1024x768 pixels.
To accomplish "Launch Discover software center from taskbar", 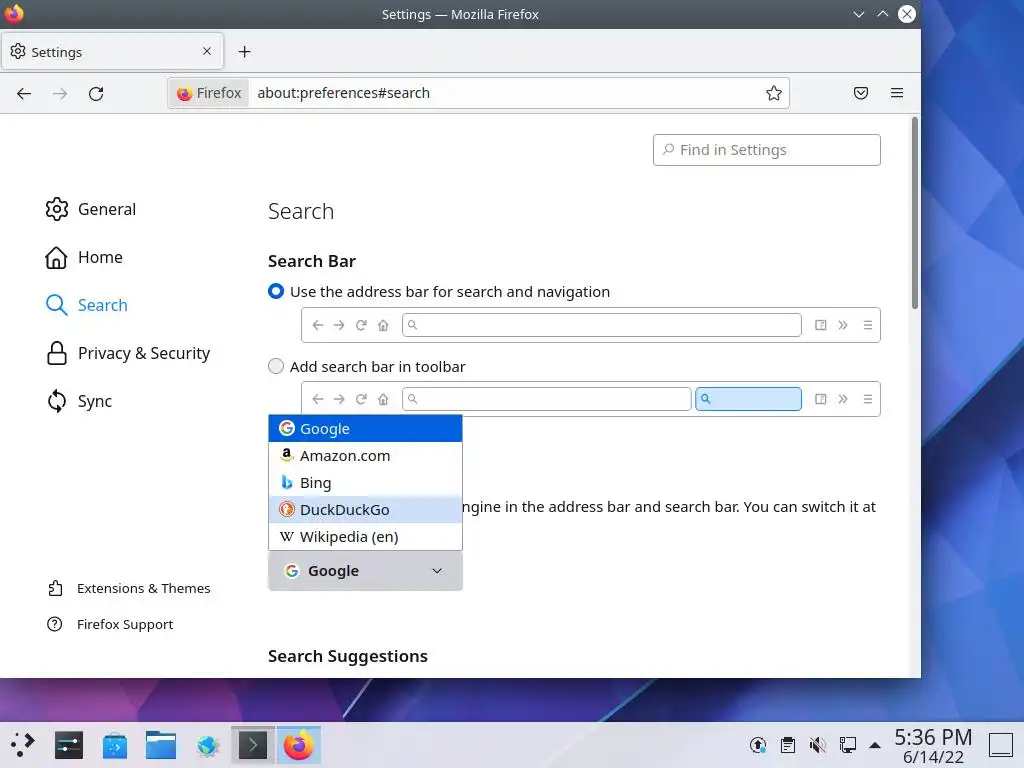I will pos(115,745).
